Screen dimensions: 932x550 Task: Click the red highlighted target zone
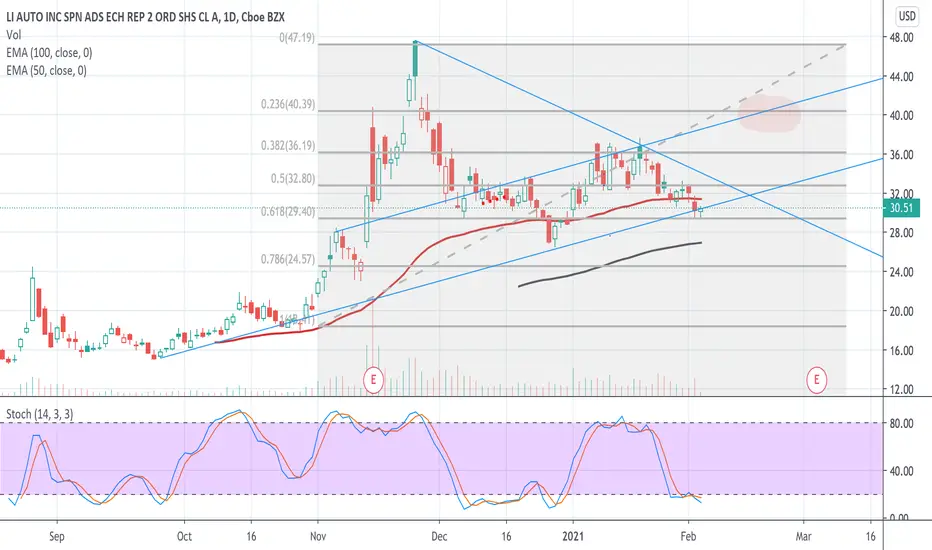click(x=769, y=113)
